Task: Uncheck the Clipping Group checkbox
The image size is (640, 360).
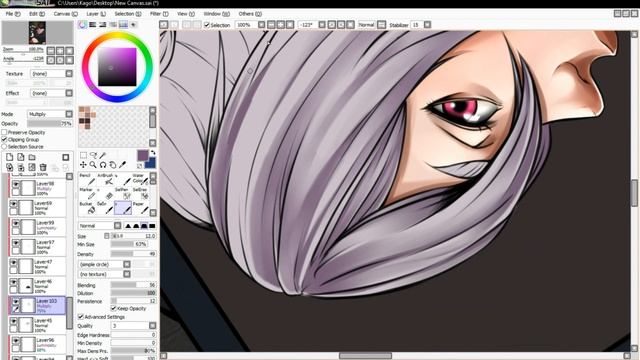Action: click(4, 139)
